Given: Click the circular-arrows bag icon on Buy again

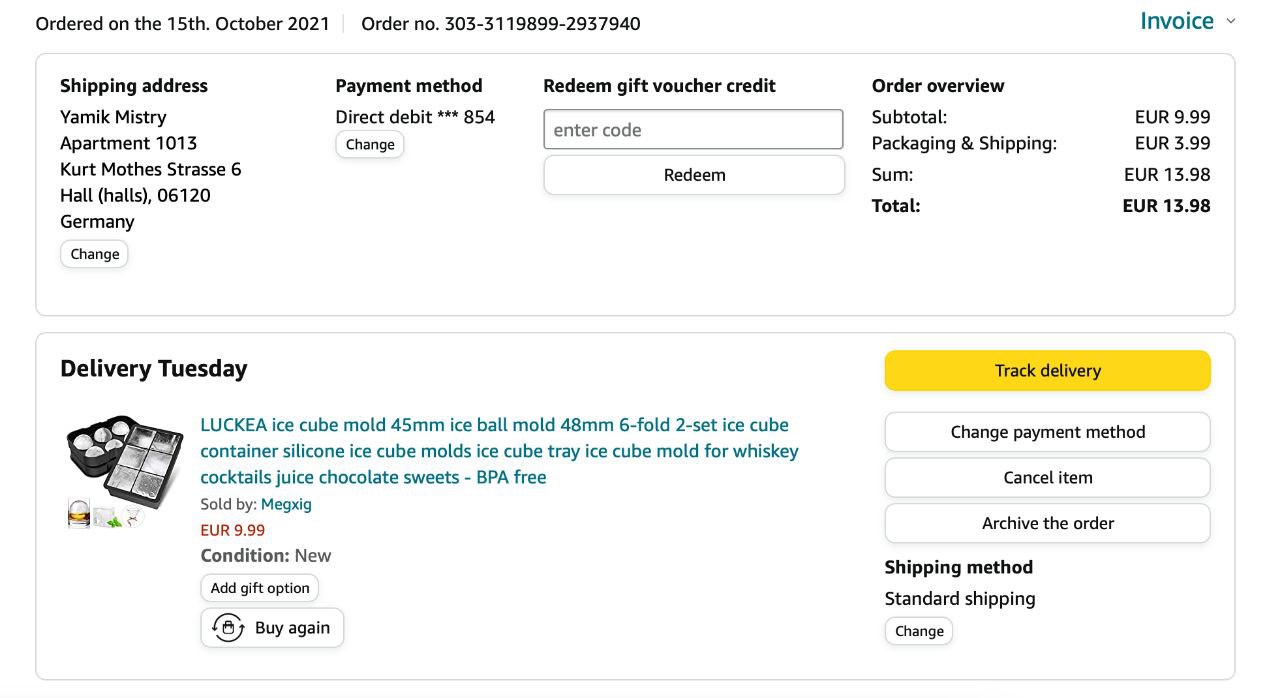Looking at the screenshot, I should pos(228,628).
